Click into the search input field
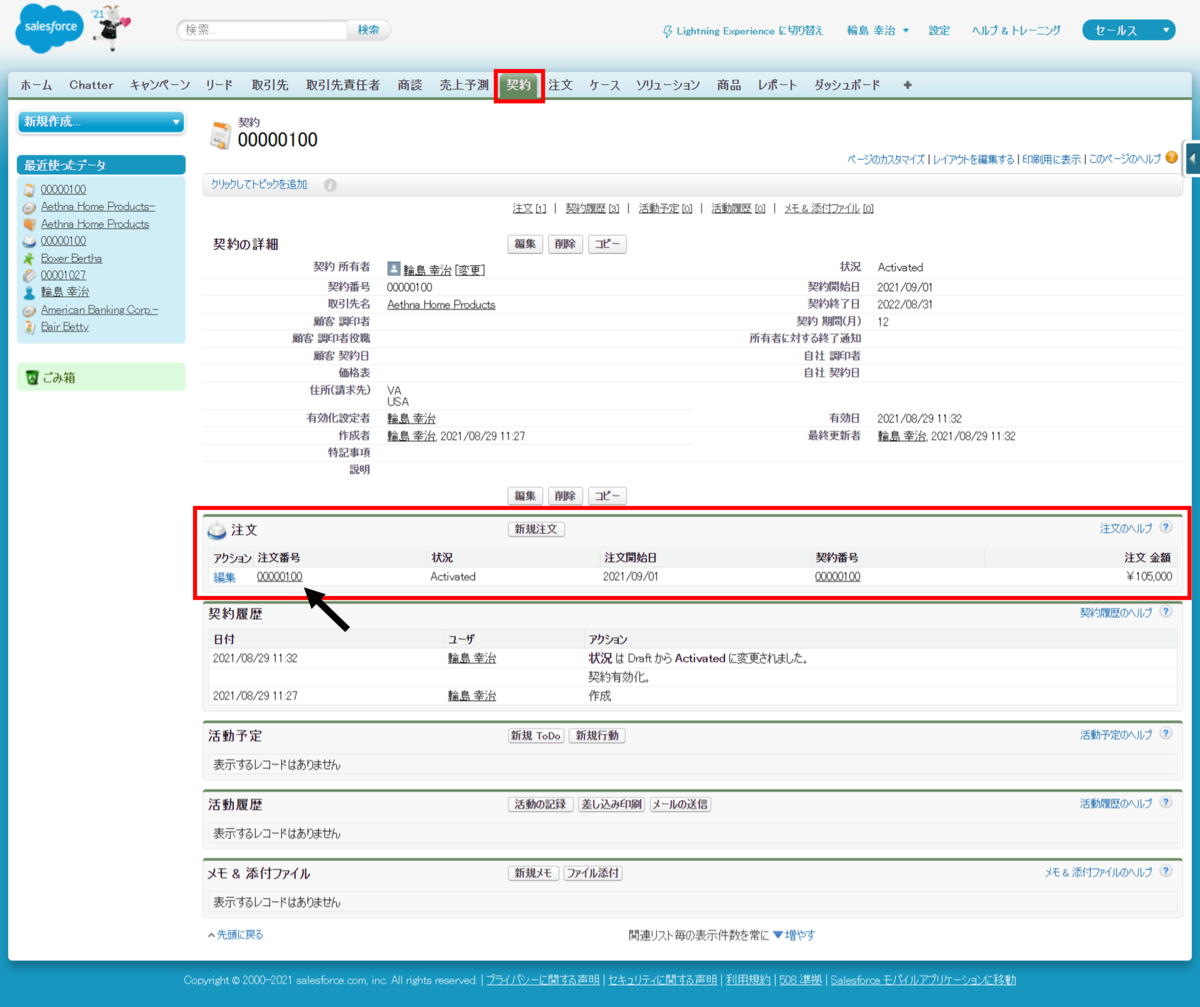The width and height of the screenshot is (1200, 1007). pyautogui.click(x=263, y=30)
